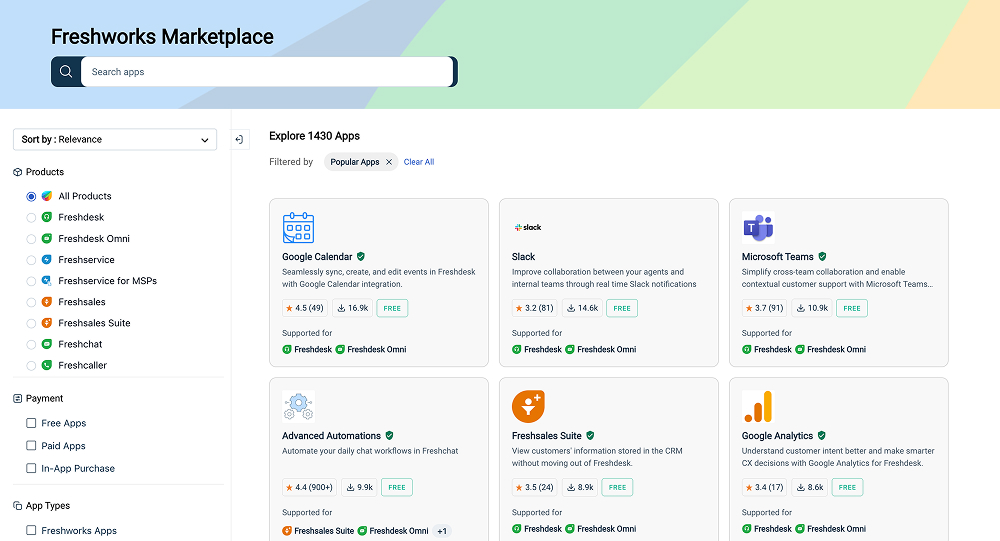Click the Google Calendar 4.5 rating badge

point(305,308)
